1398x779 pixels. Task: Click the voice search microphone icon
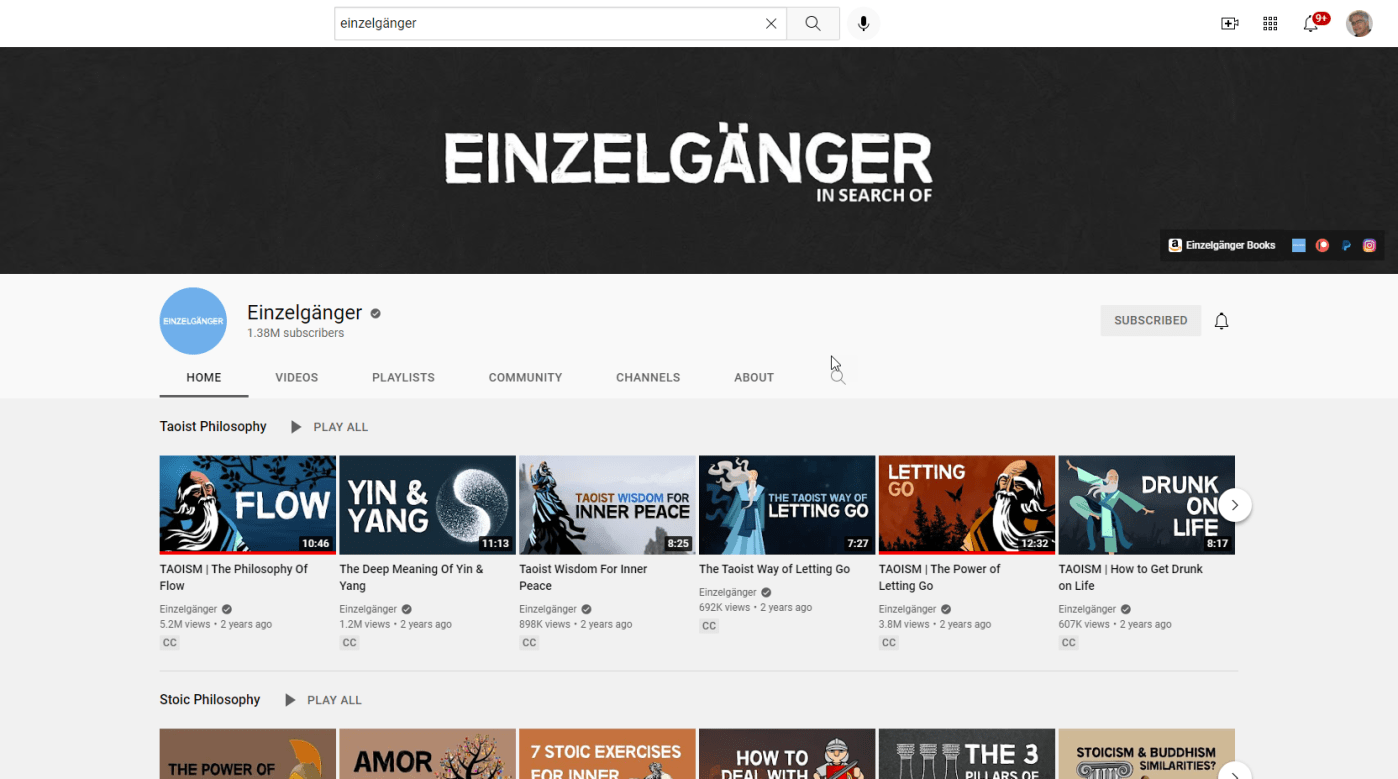863,24
